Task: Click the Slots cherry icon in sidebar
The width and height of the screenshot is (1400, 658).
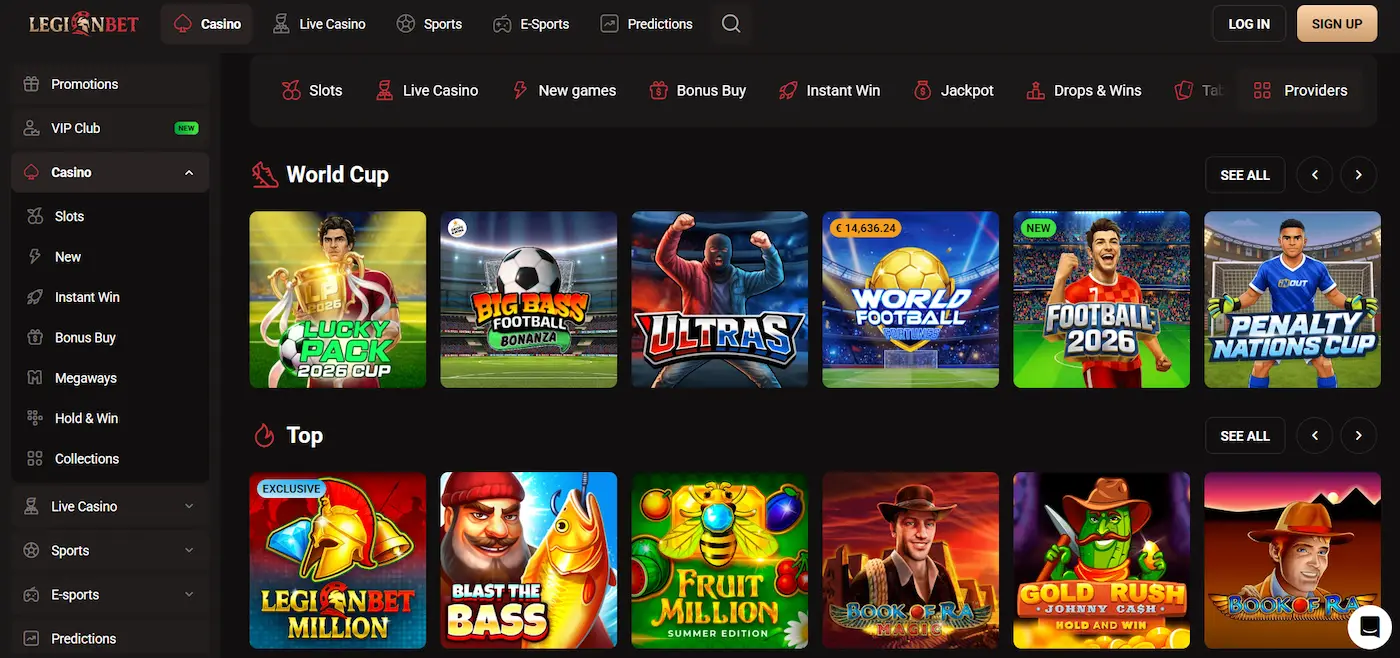Action: [x=35, y=216]
